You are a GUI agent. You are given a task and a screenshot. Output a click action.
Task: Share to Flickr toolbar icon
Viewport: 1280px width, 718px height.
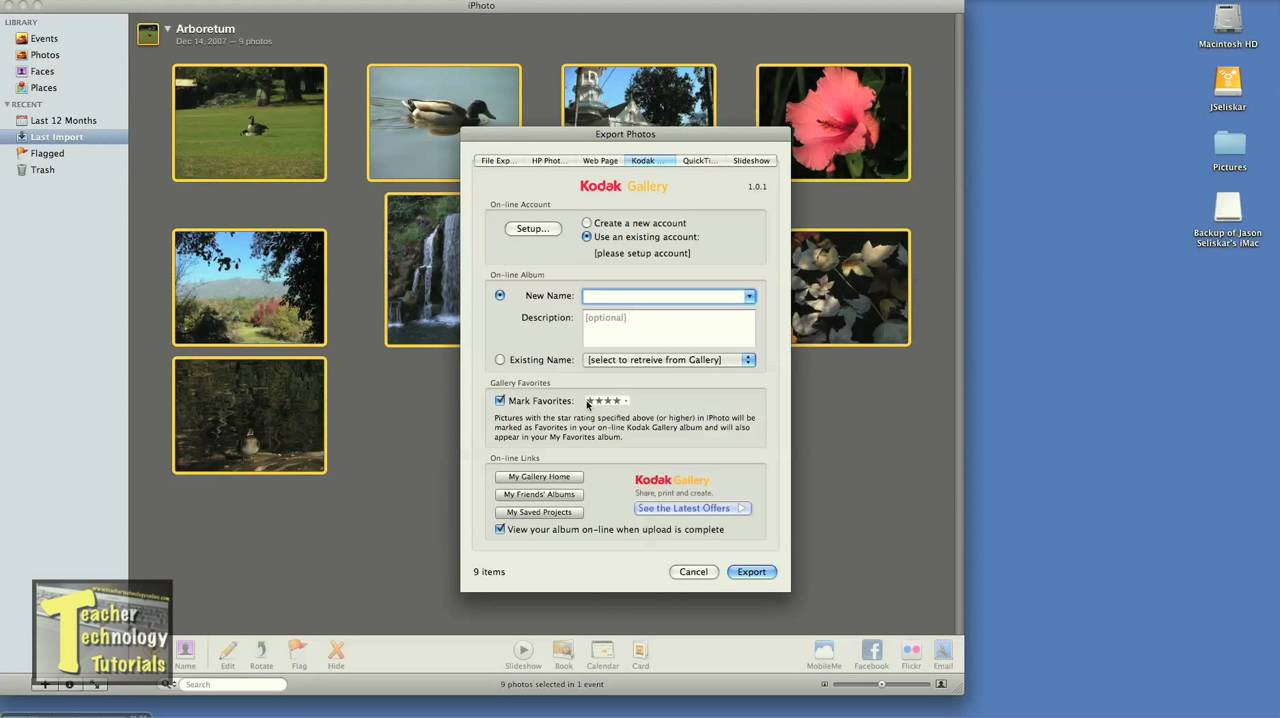click(x=911, y=655)
